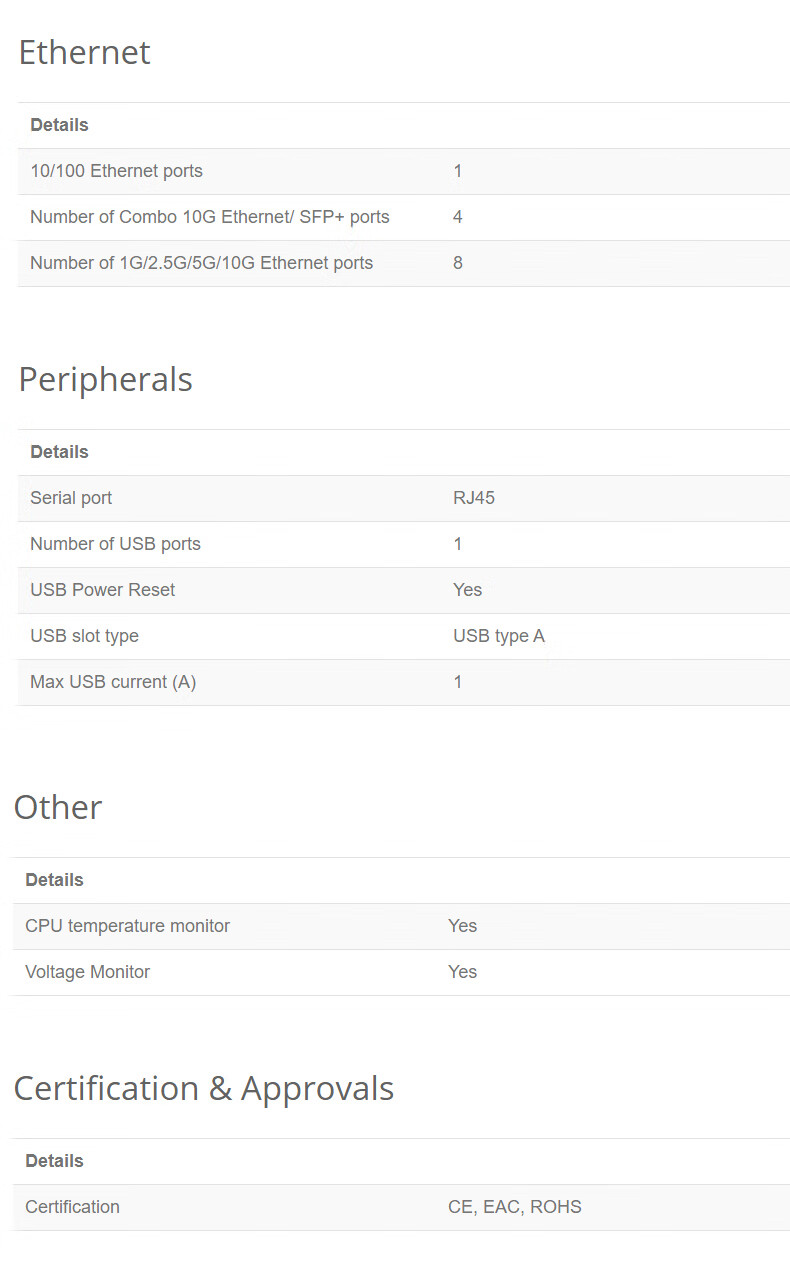Select the 10/100 Ethernet ports row label
The image size is (790, 1288).
click(116, 171)
